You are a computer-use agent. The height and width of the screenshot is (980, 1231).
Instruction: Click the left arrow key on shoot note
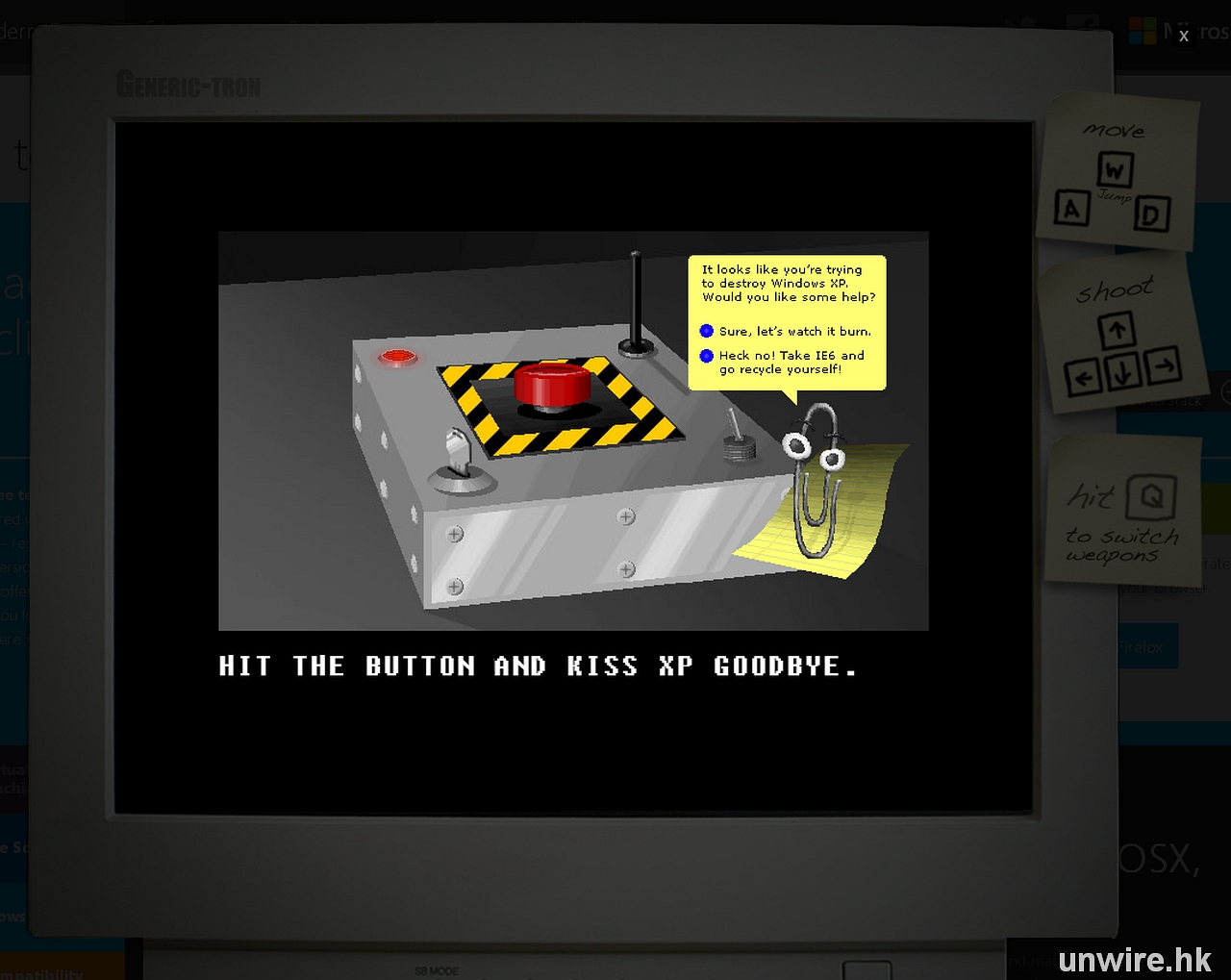[x=1083, y=377]
